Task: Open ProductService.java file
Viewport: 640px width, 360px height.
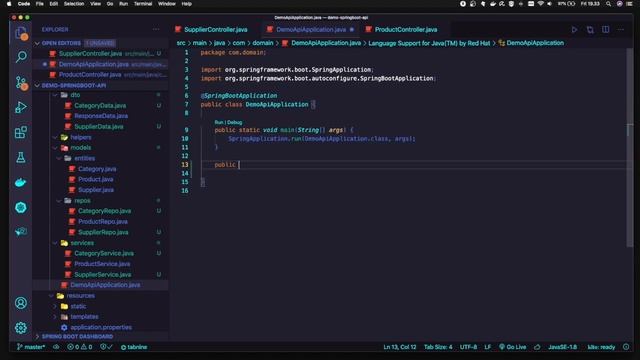Action: 102,264
